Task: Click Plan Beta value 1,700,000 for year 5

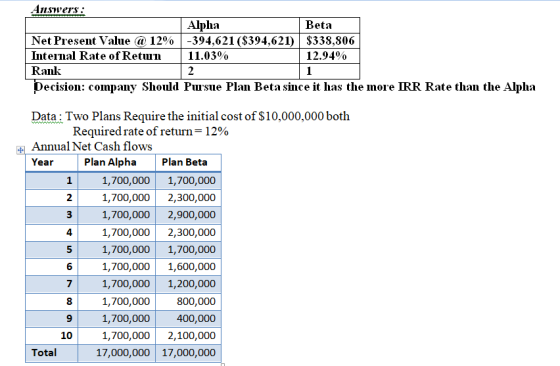Action: (188, 250)
